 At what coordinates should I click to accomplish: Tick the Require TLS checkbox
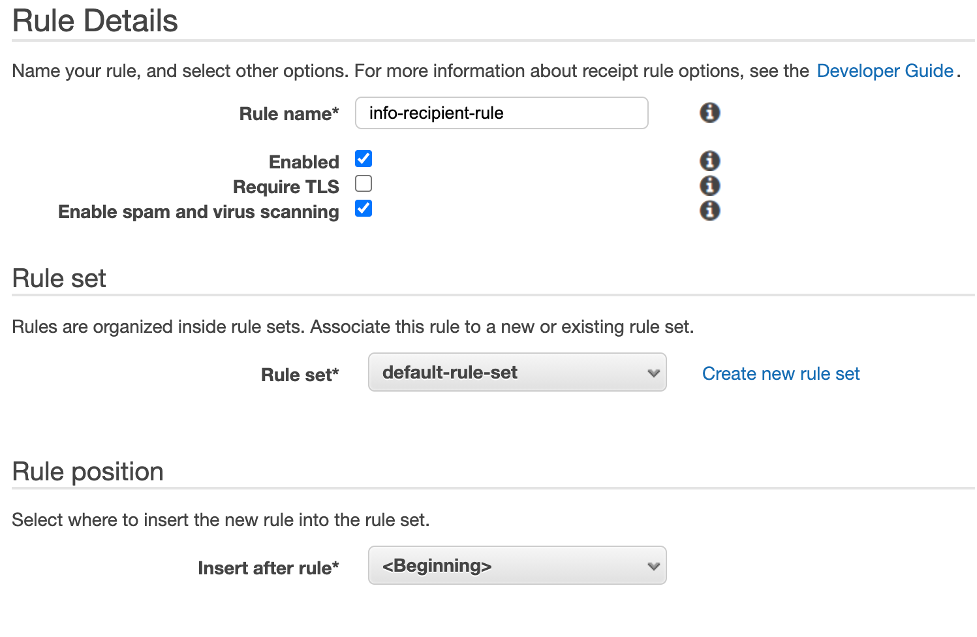364,184
